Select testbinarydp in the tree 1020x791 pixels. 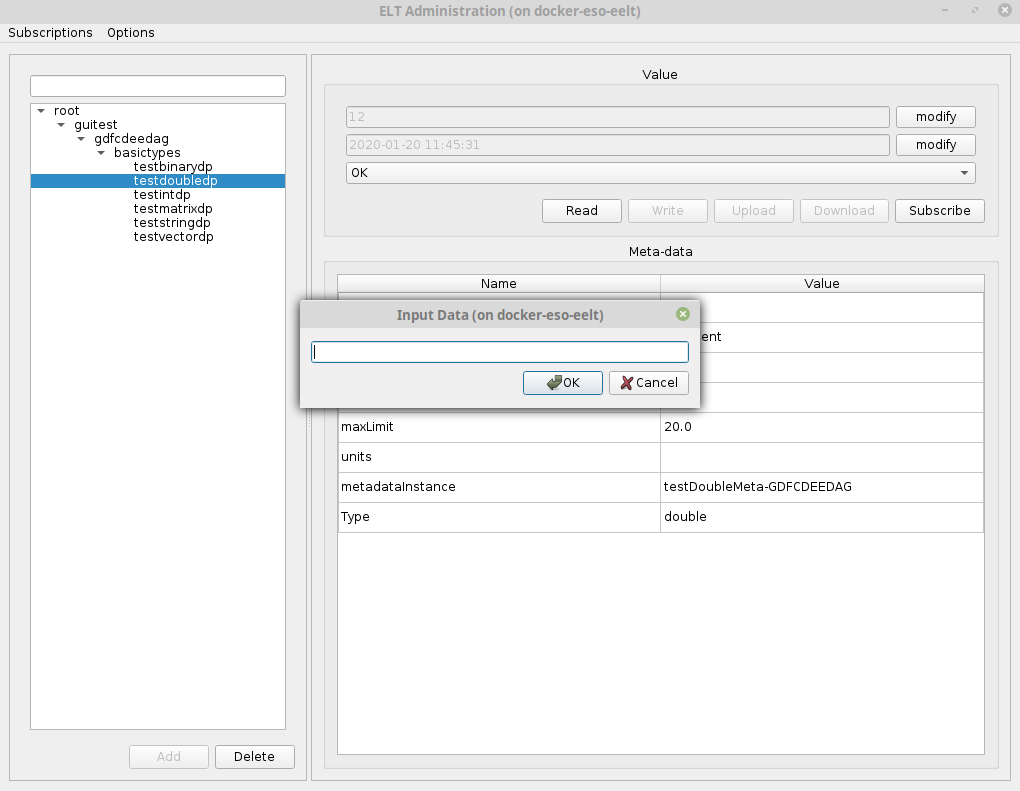[173, 167]
